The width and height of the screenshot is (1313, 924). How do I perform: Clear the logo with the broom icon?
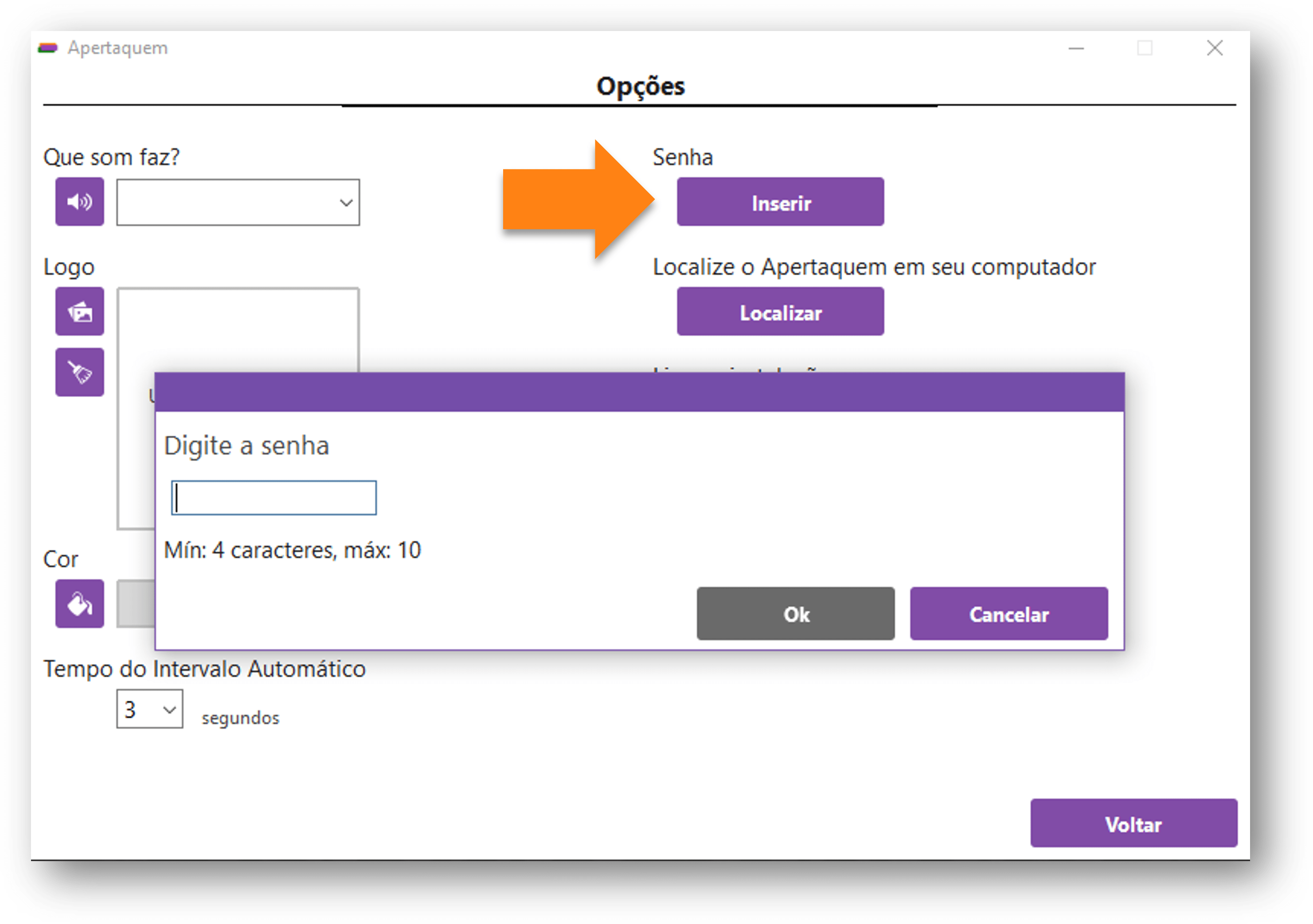tap(79, 372)
